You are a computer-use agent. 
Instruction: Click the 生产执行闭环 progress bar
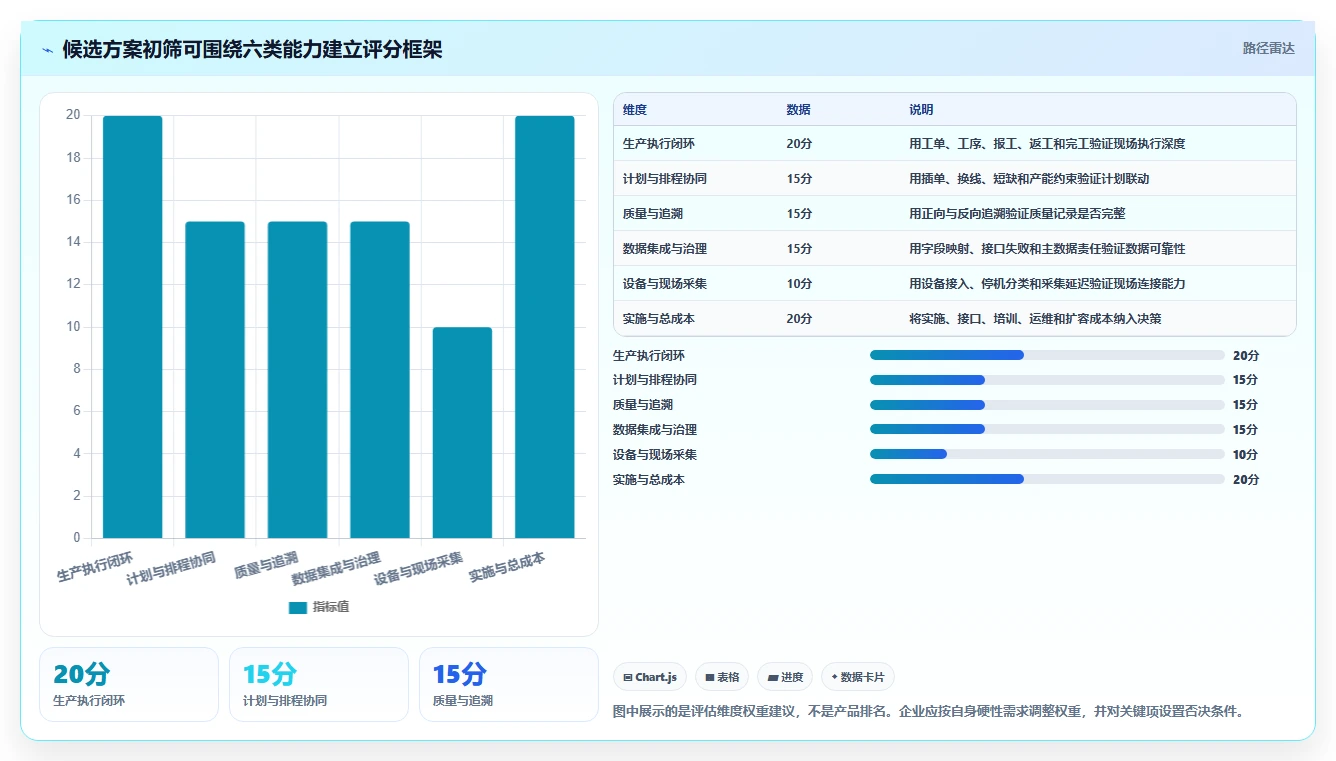point(1047,355)
